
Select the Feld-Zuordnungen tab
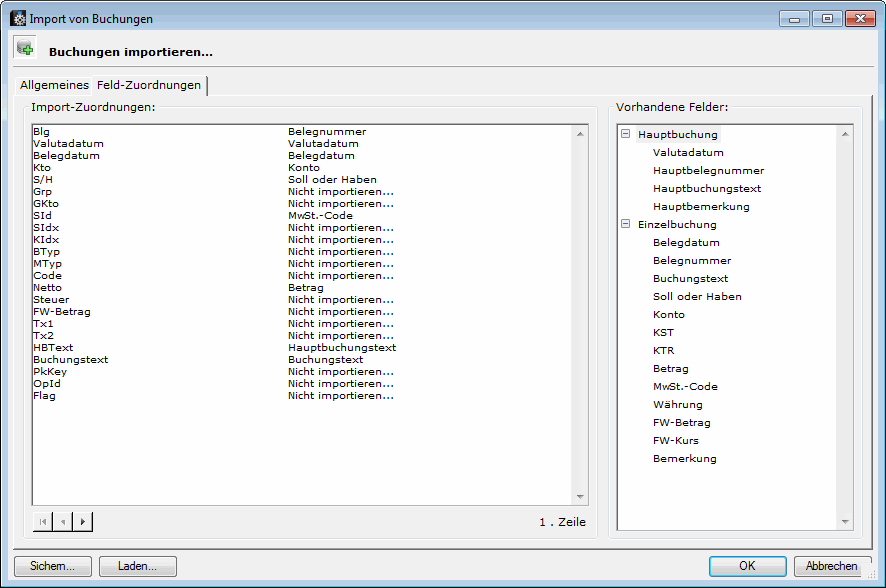click(x=149, y=85)
